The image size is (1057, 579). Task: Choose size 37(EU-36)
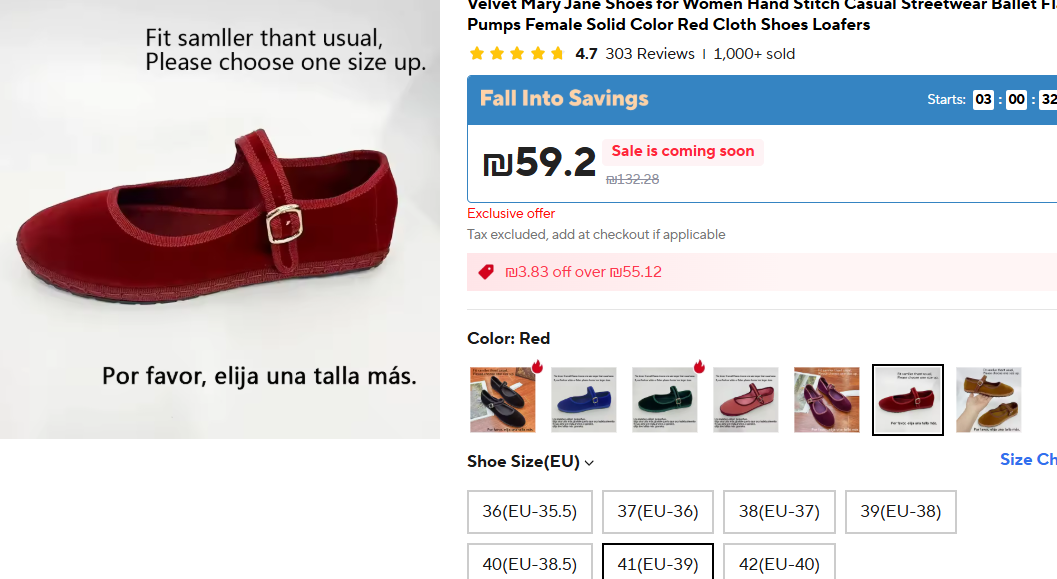tap(658, 512)
